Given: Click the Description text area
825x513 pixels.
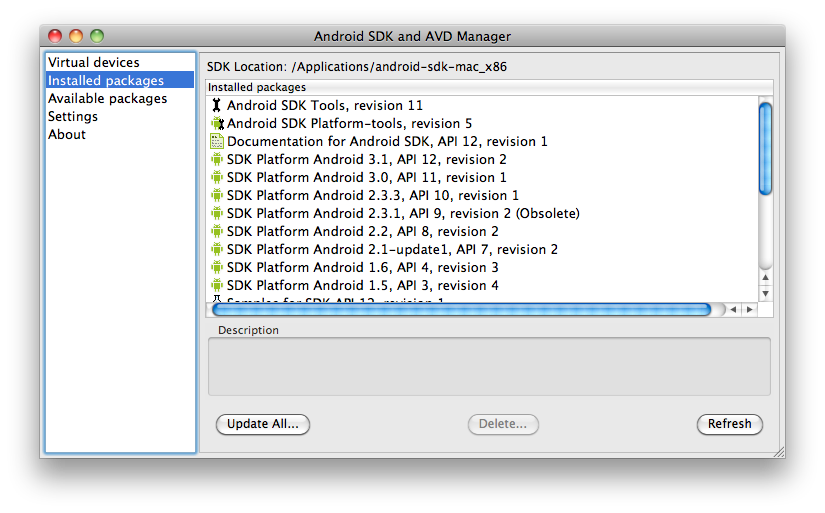Looking at the screenshot, I should pos(489,367).
